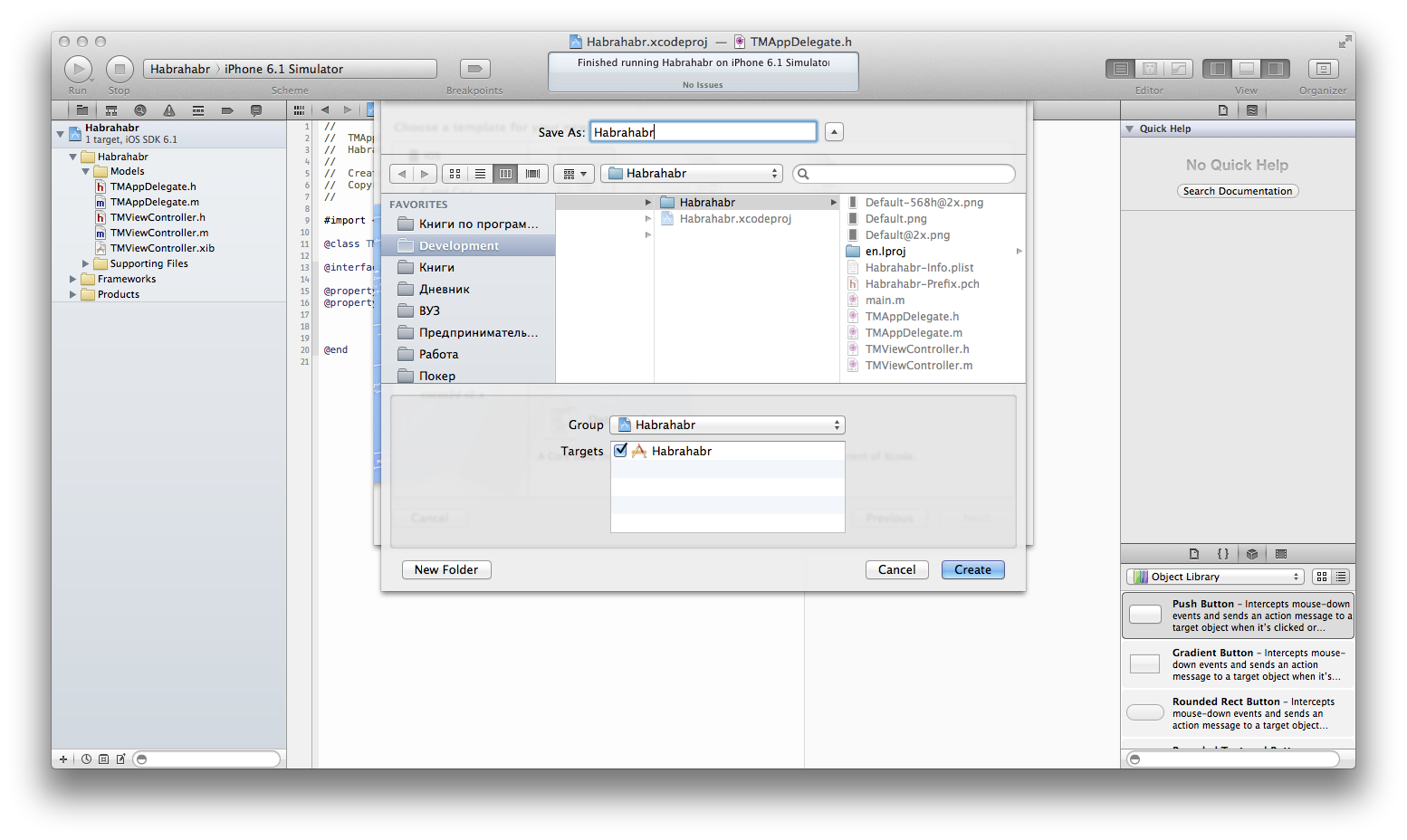Open the Group dropdown

(x=728, y=425)
